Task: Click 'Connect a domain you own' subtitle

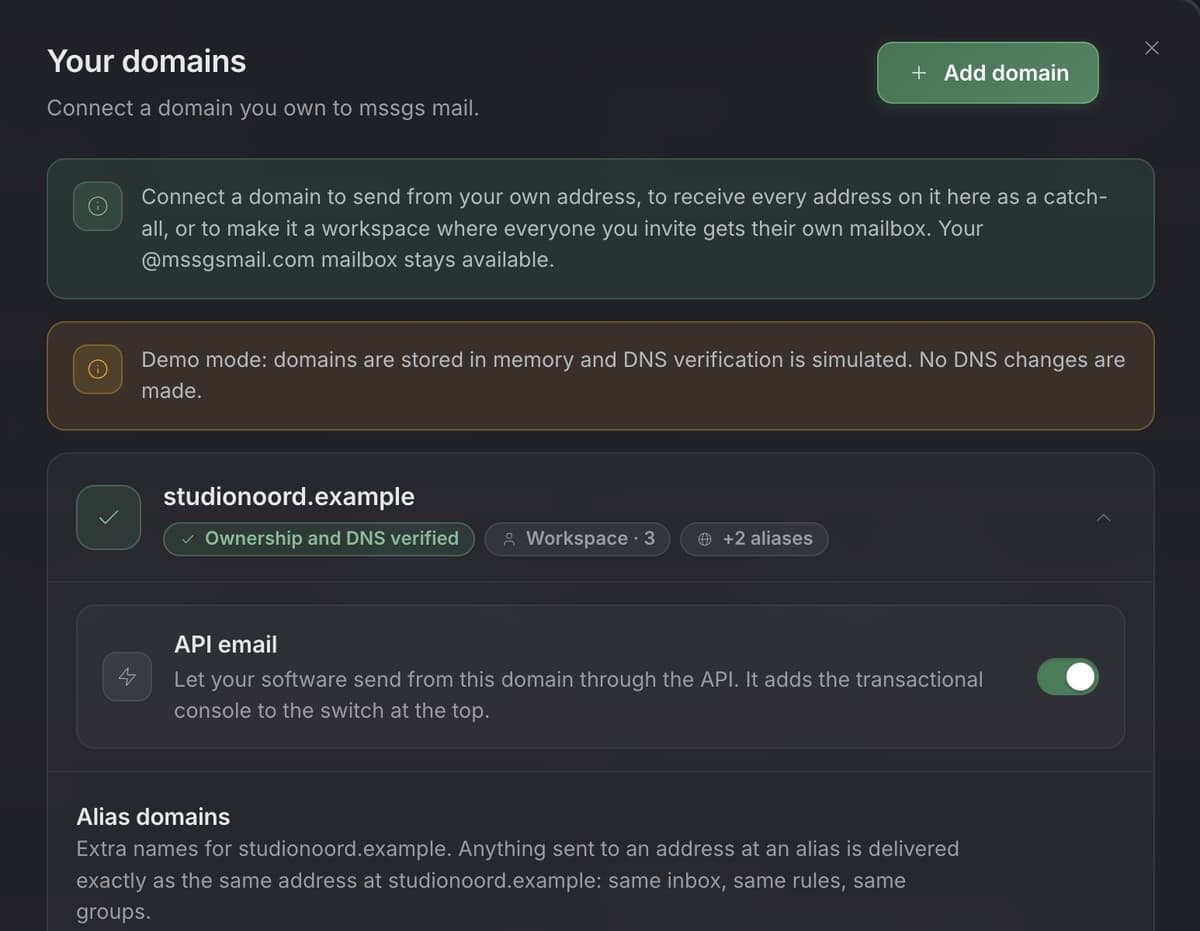Action: pyautogui.click(x=263, y=108)
